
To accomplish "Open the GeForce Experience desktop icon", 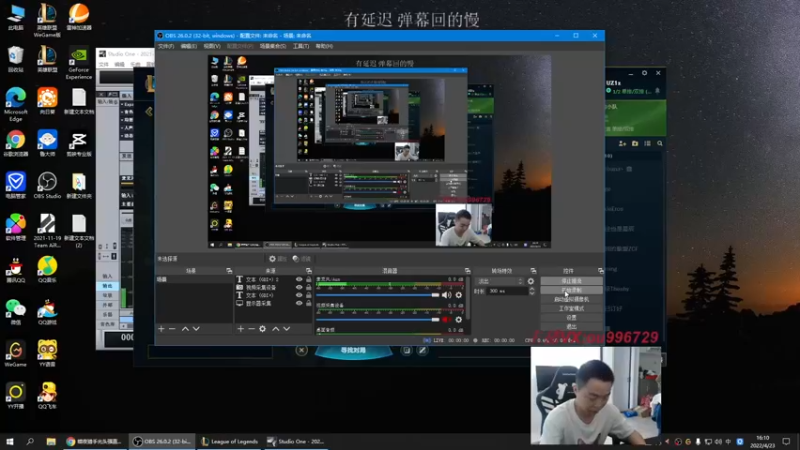I will (79, 63).
